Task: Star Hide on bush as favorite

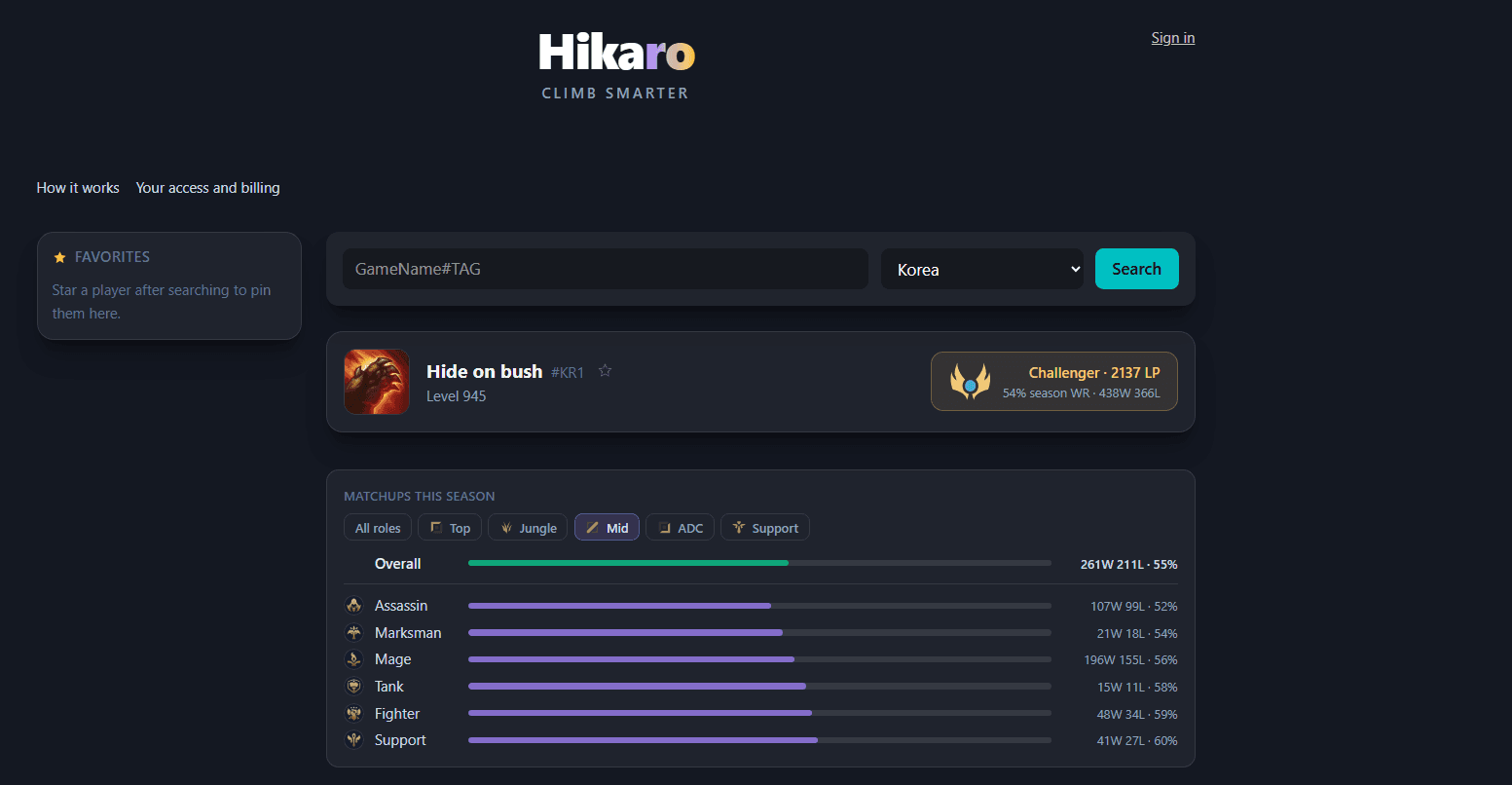Action: 605,371
